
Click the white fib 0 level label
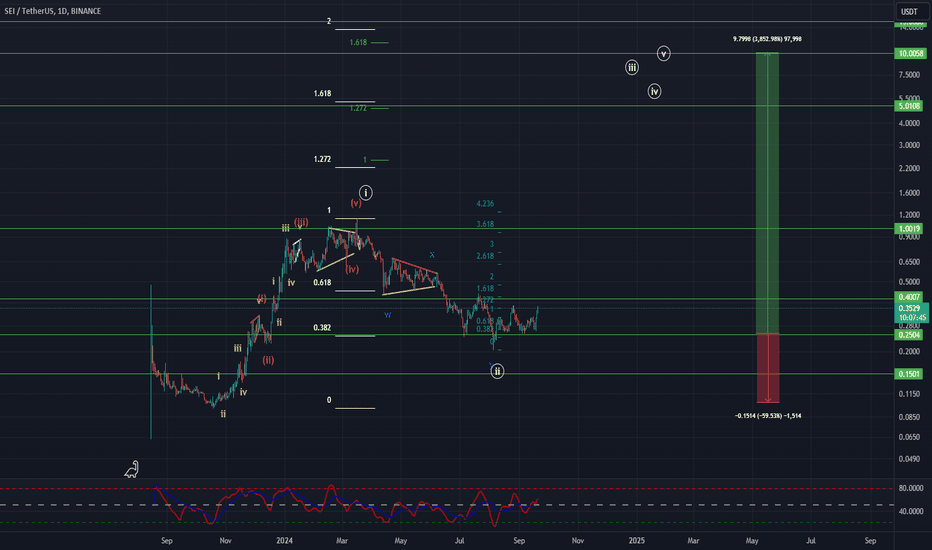[x=329, y=400]
